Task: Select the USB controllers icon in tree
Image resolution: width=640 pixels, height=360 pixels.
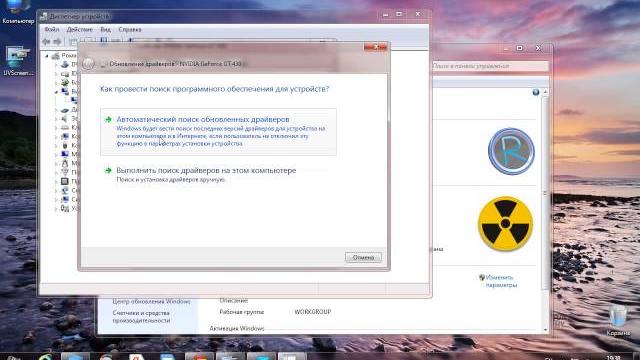Action: pos(65,145)
